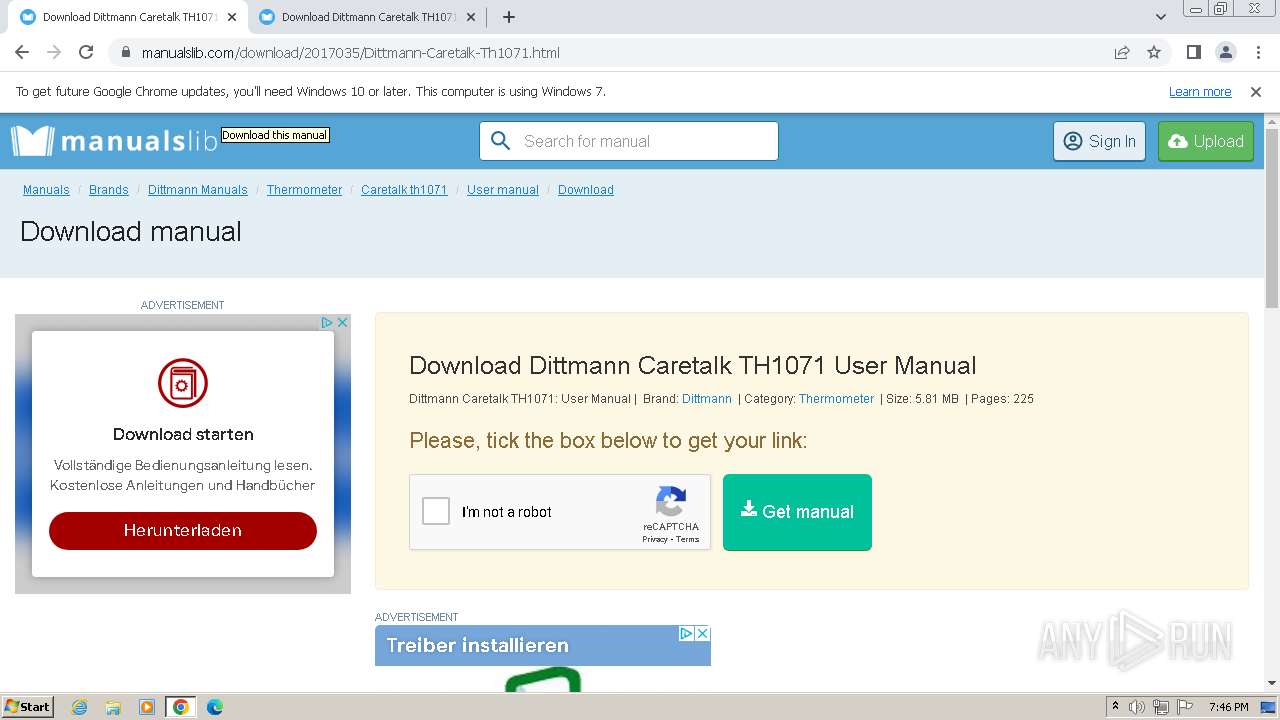Screen dimensions: 1280x720
Task: Go forward using the browser forward arrow
Action: 54,52
